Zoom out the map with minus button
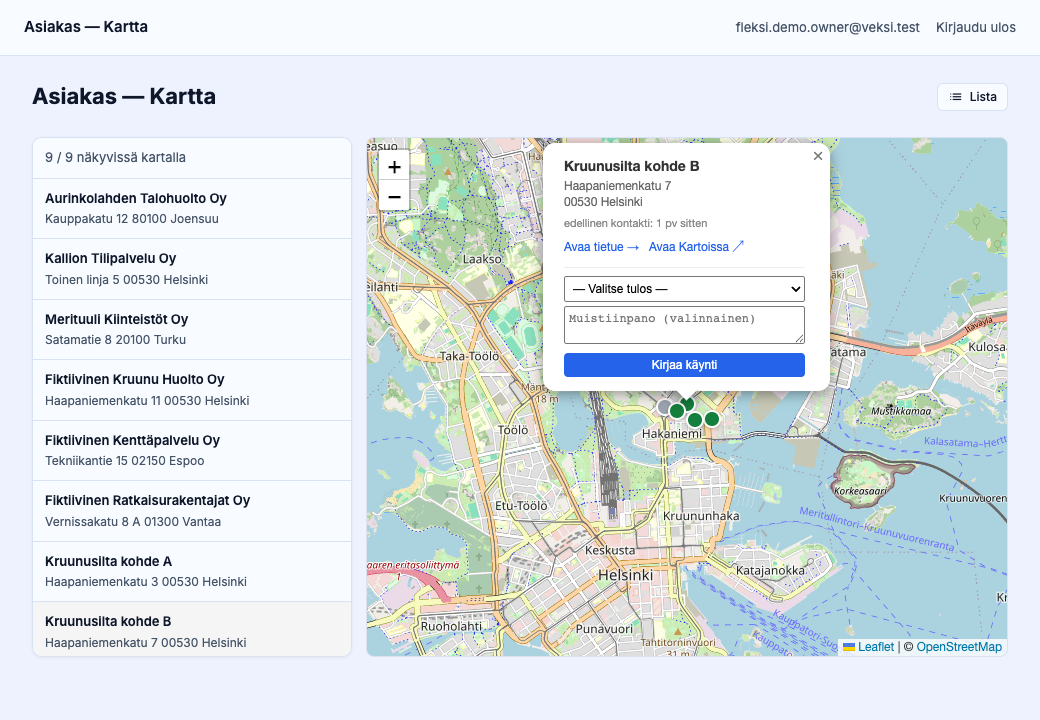This screenshot has width=1040, height=720. click(394, 197)
